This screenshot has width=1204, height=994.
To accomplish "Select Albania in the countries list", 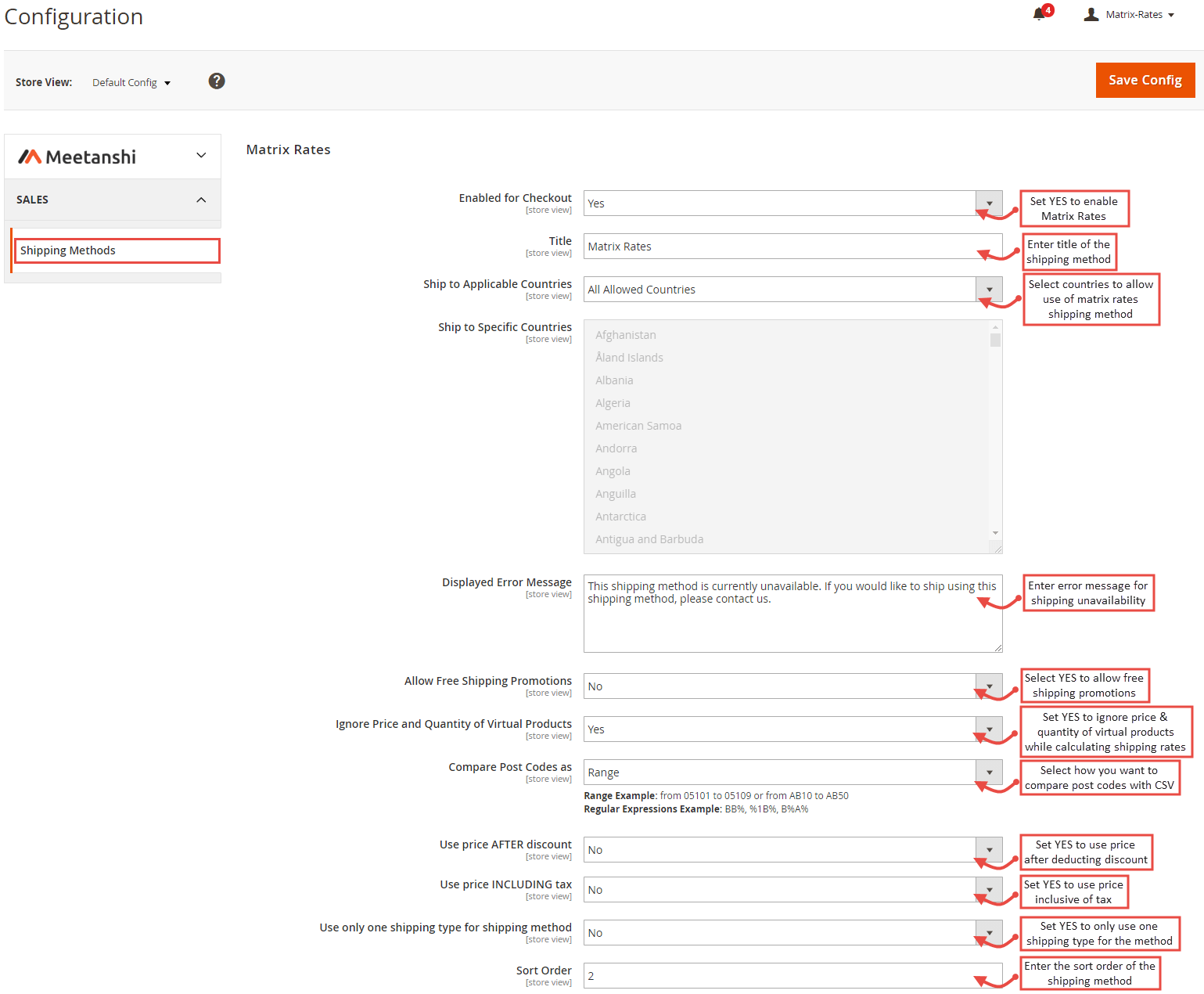I will (x=614, y=380).
